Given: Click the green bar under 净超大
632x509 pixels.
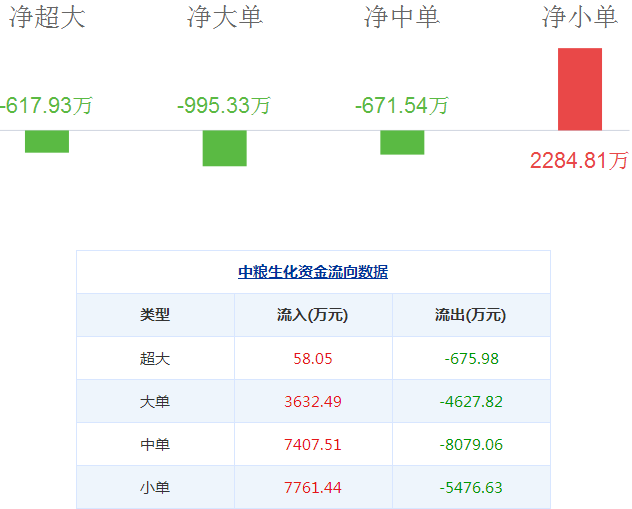Looking at the screenshot, I should click(x=47, y=141).
